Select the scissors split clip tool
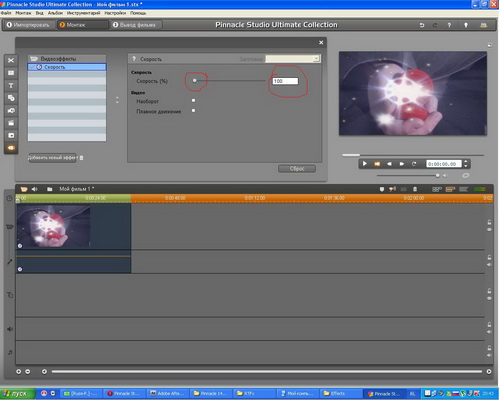The image size is (500, 400). point(11,60)
